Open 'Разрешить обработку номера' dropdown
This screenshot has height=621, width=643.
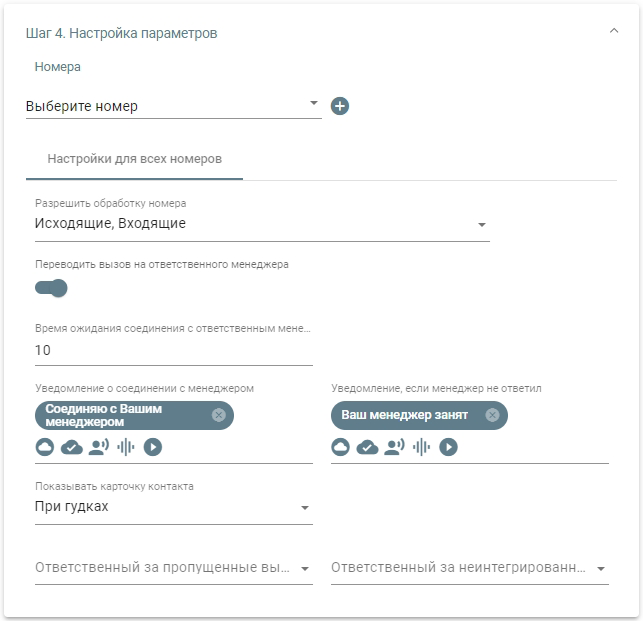[261, 224]
